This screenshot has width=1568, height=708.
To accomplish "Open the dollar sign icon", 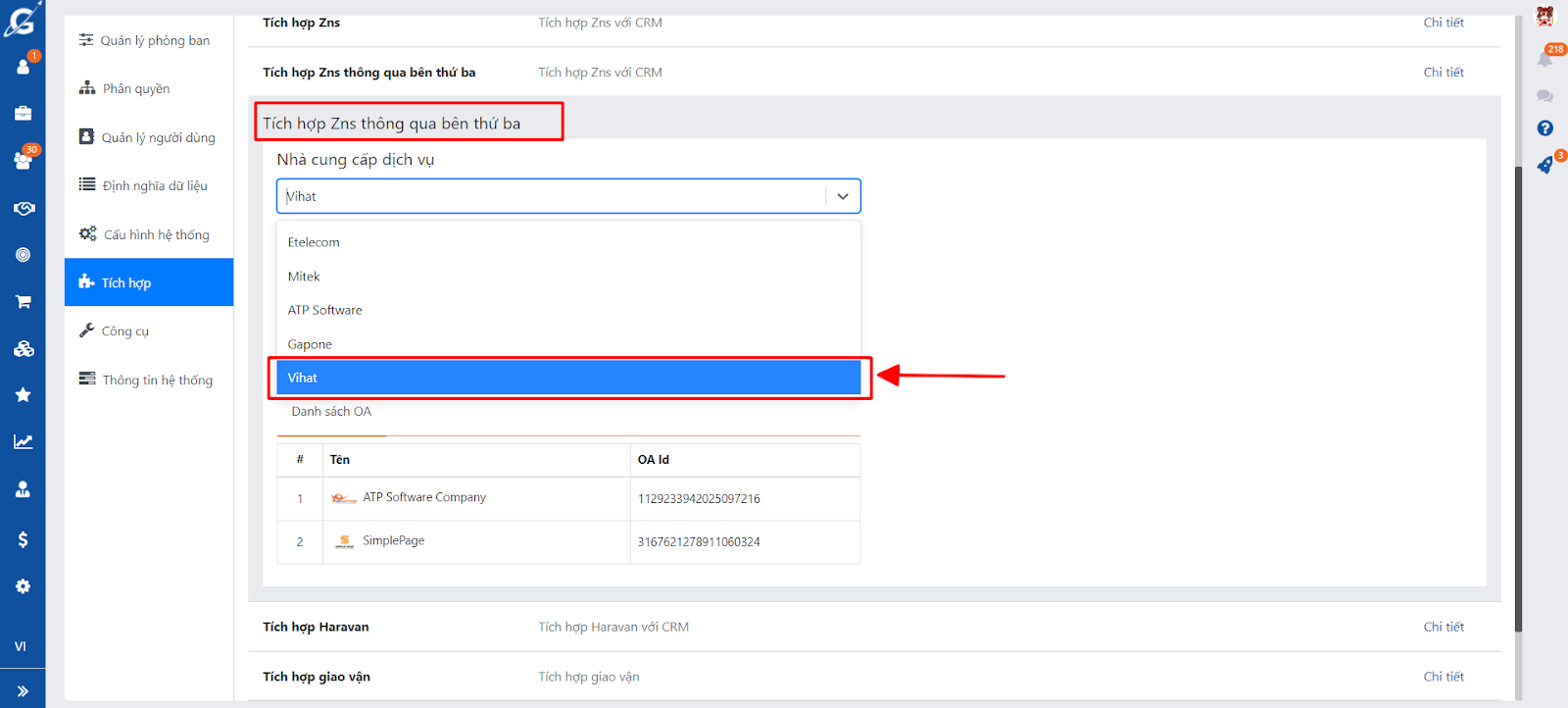I will (x=23, y=539).
